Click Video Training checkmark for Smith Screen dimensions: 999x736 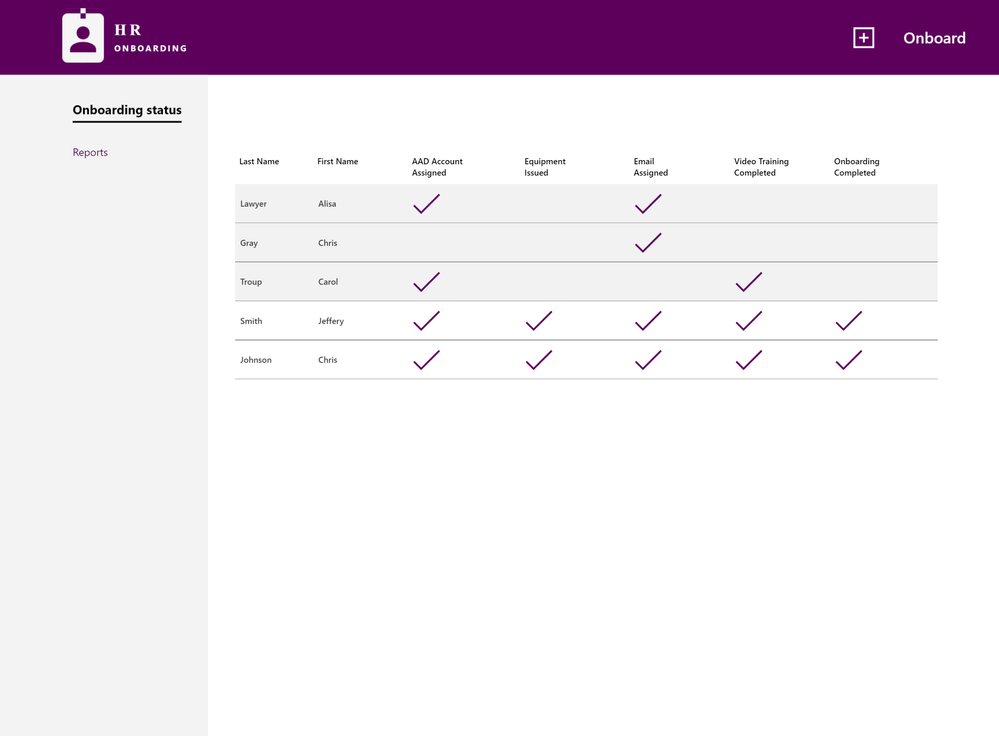749,321
